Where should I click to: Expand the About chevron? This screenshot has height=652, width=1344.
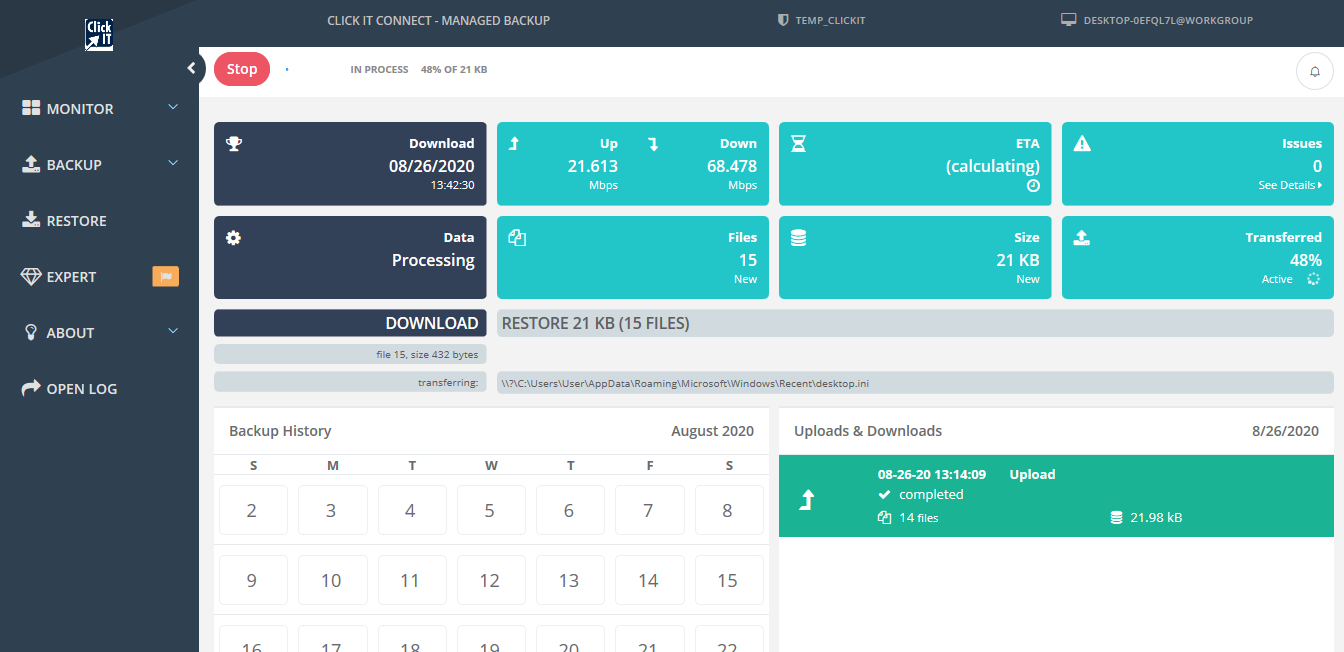pyautogui.click(x=173, y=331)
